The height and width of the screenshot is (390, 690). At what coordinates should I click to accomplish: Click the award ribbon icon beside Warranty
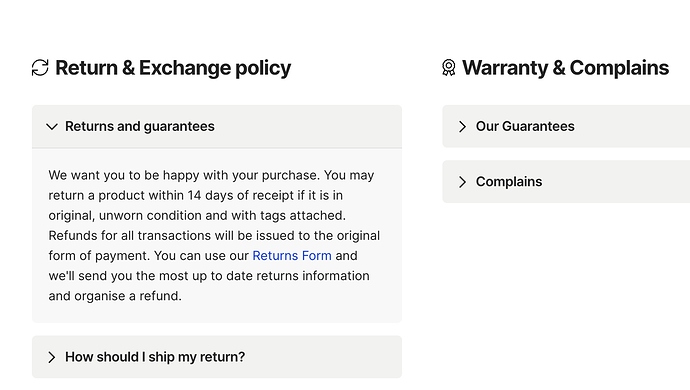pos(448,68)
